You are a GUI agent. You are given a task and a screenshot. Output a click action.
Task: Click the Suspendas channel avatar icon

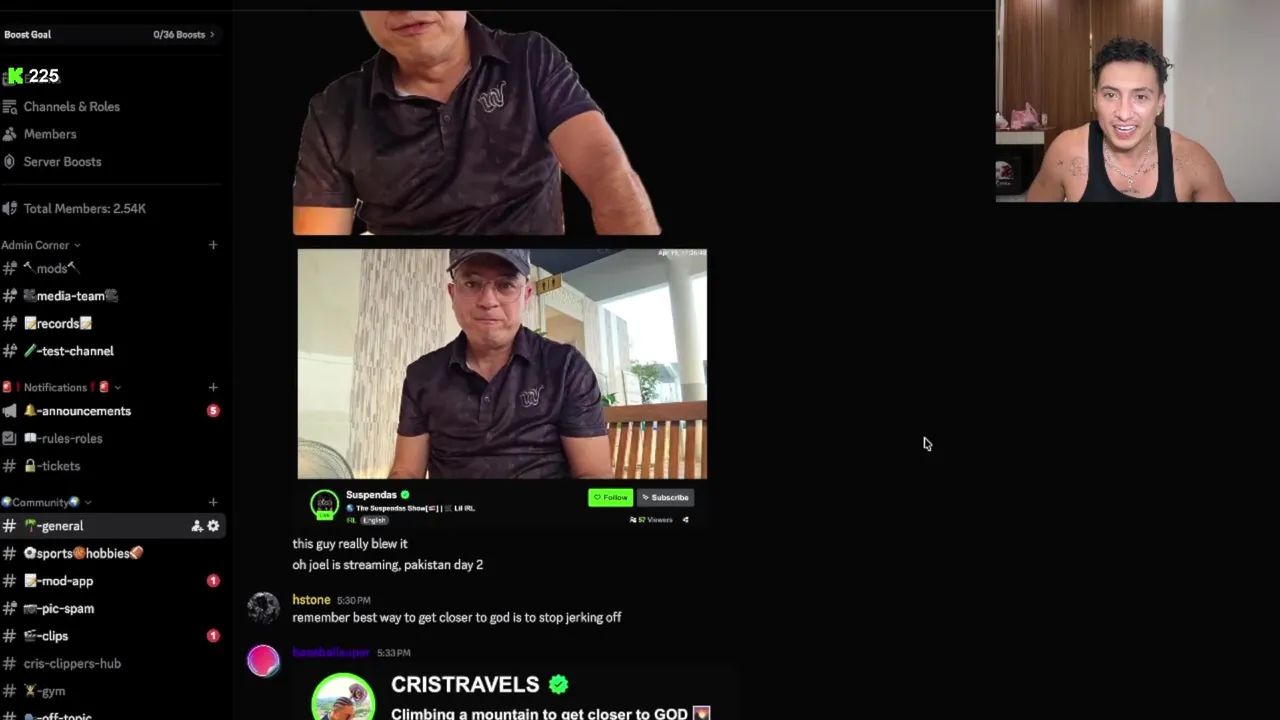(324, 505)
